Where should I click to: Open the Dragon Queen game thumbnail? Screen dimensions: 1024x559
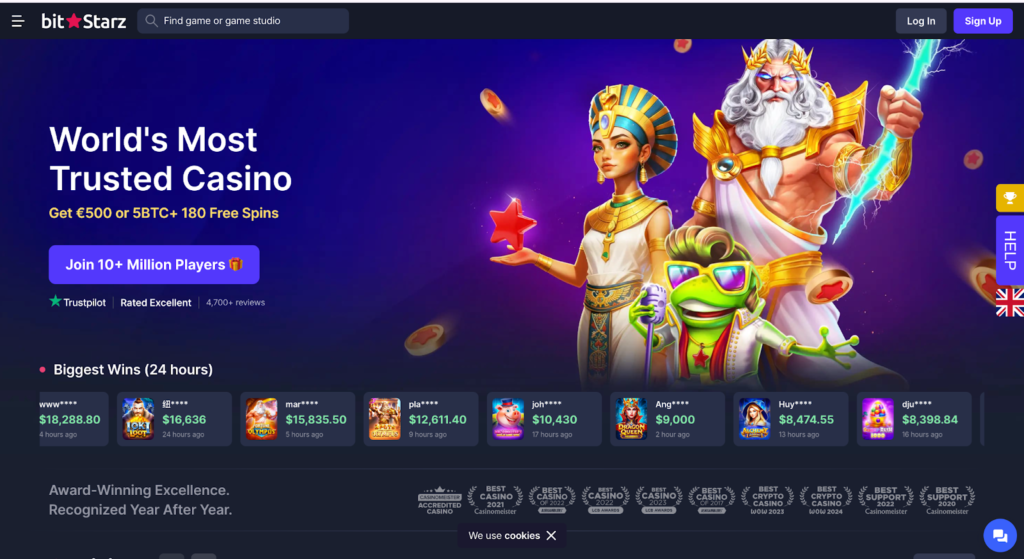632,419
